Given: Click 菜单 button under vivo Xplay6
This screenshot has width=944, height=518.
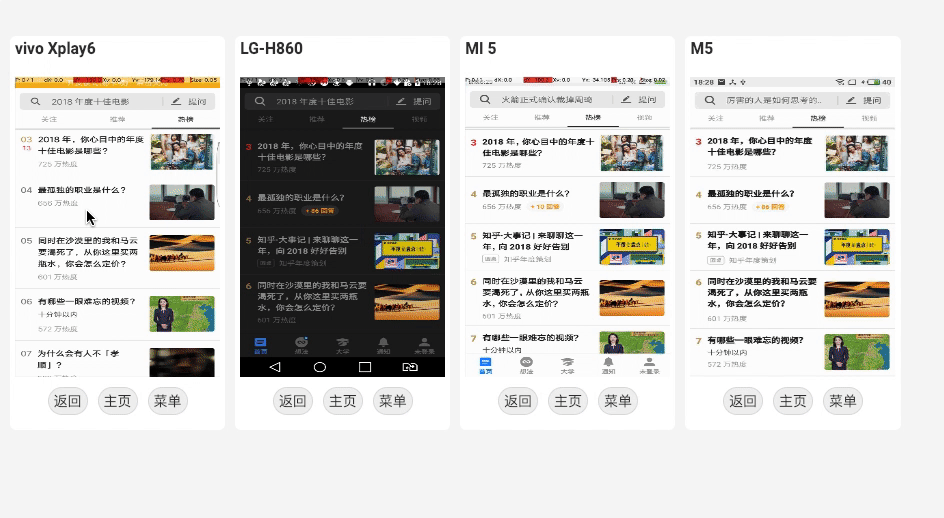Looking at the screenshot, I should point(167,401).
